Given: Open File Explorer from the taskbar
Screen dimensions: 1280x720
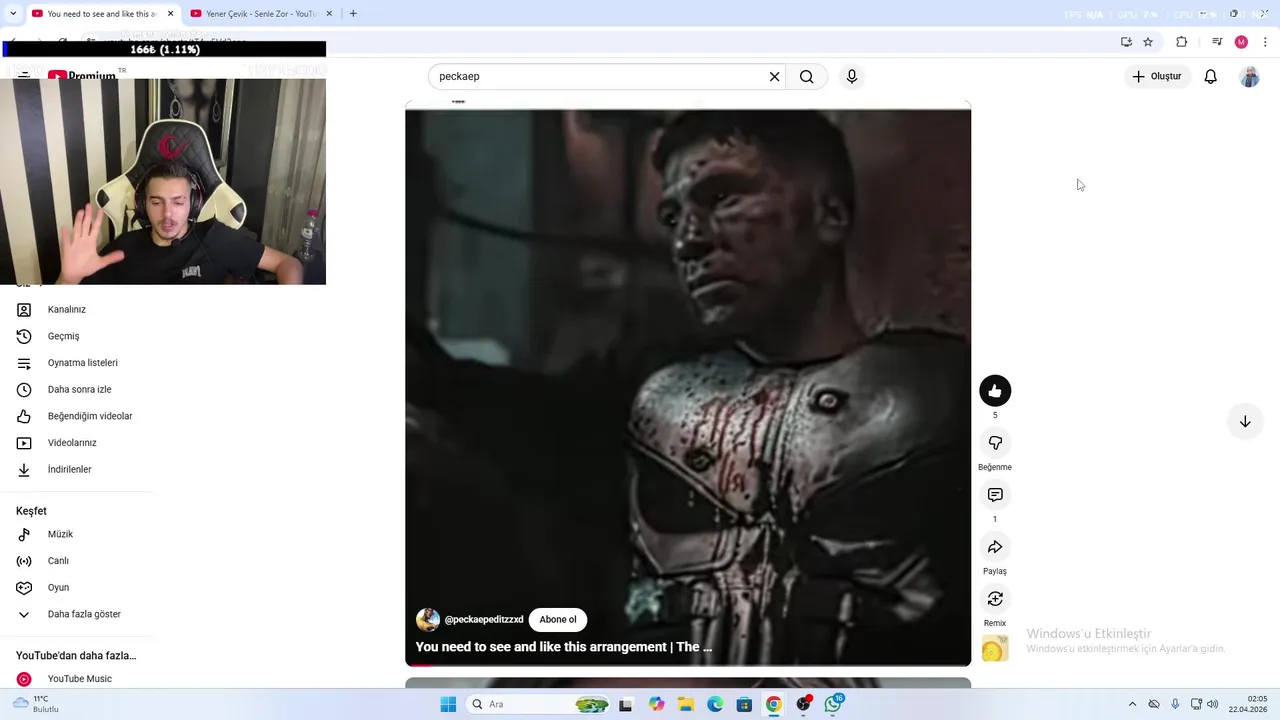Looking at the screenshot, I should [686, 704].
